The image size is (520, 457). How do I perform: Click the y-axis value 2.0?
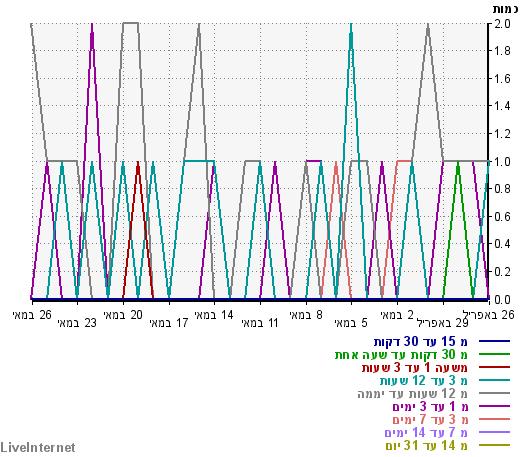(502, 24)
